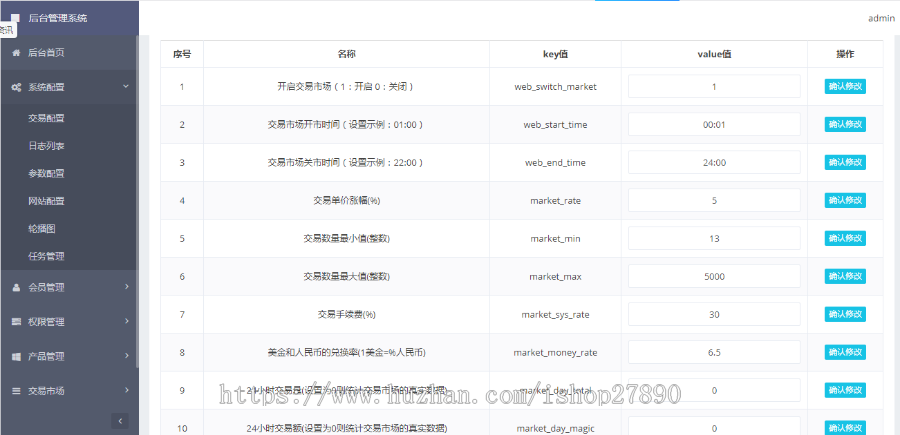Click the 交易数量最大值(整数) name cell
Screen dimensions: 900x435
tap(346, 277)
